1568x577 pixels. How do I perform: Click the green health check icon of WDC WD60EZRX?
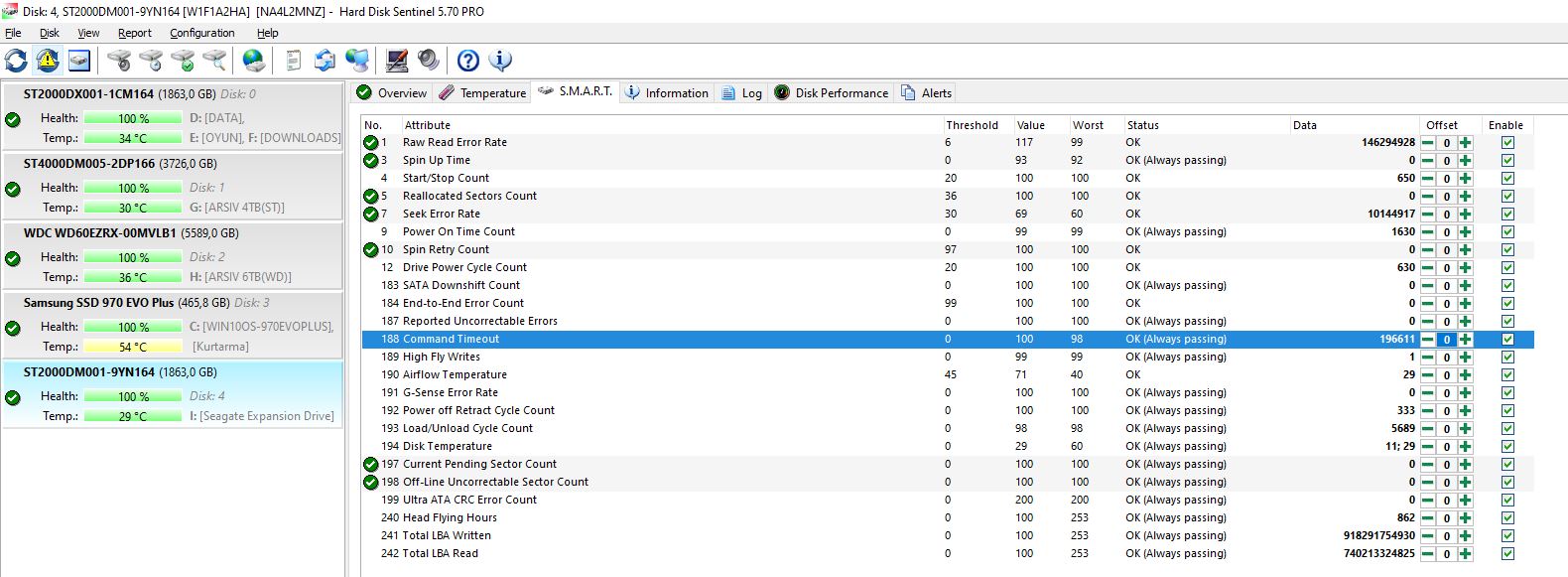coord(13,258)
